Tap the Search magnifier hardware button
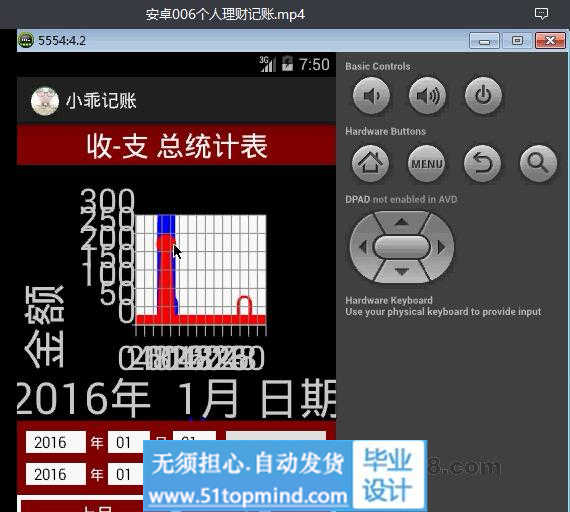 click(538, 163)
